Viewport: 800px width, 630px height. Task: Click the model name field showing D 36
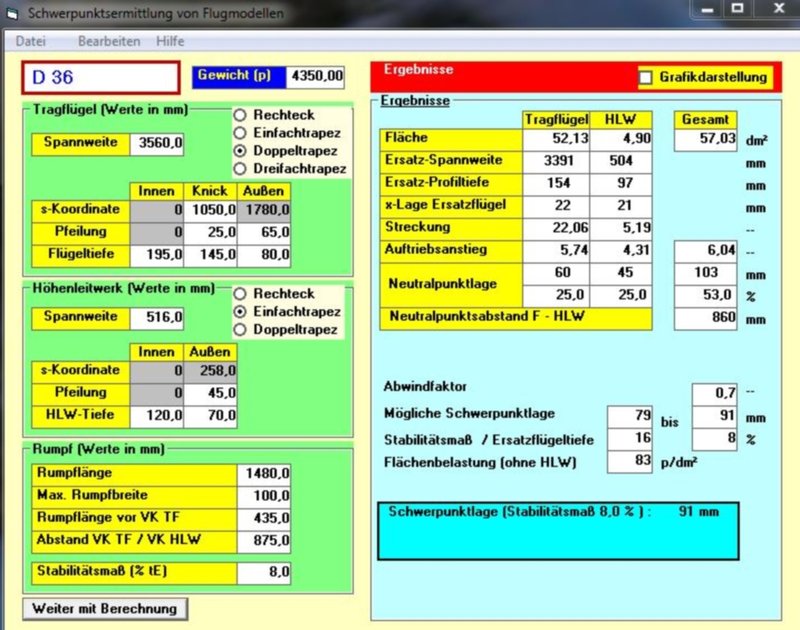[x=100, y=77]
